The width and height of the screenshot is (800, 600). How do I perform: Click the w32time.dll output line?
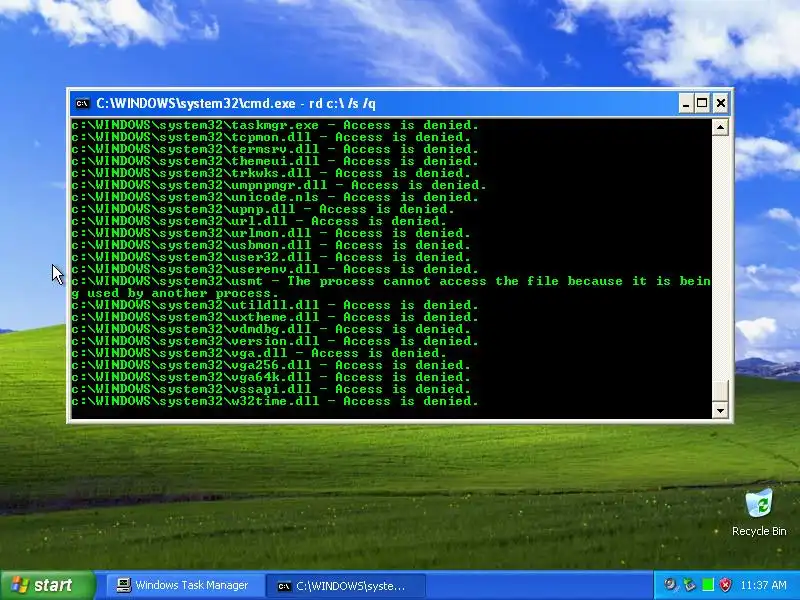(x=275, y=401)
